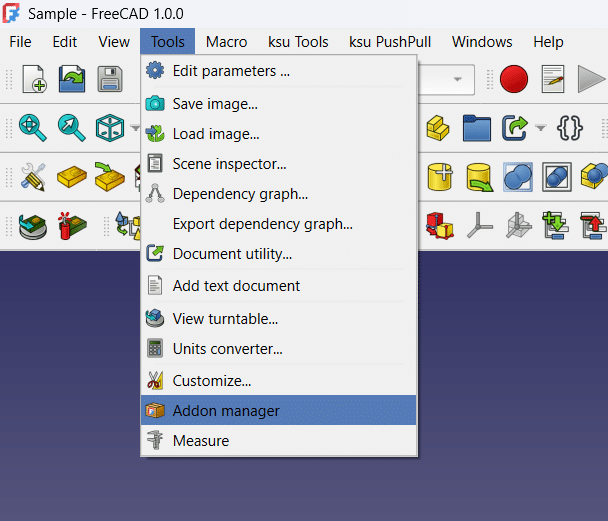Click the Fit selection magnifier icon

click(x=72, y=128)
